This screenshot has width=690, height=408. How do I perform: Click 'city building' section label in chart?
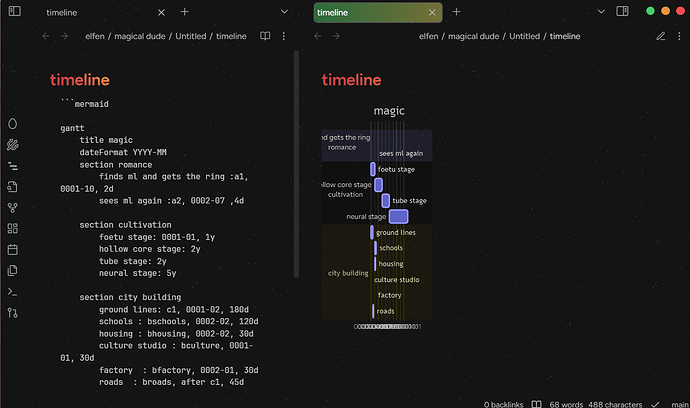[348, 273]
